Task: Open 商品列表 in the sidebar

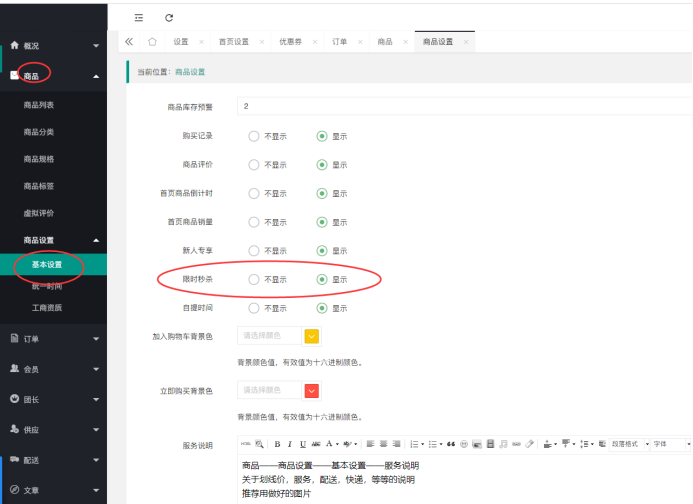Action: click(39, 104)
